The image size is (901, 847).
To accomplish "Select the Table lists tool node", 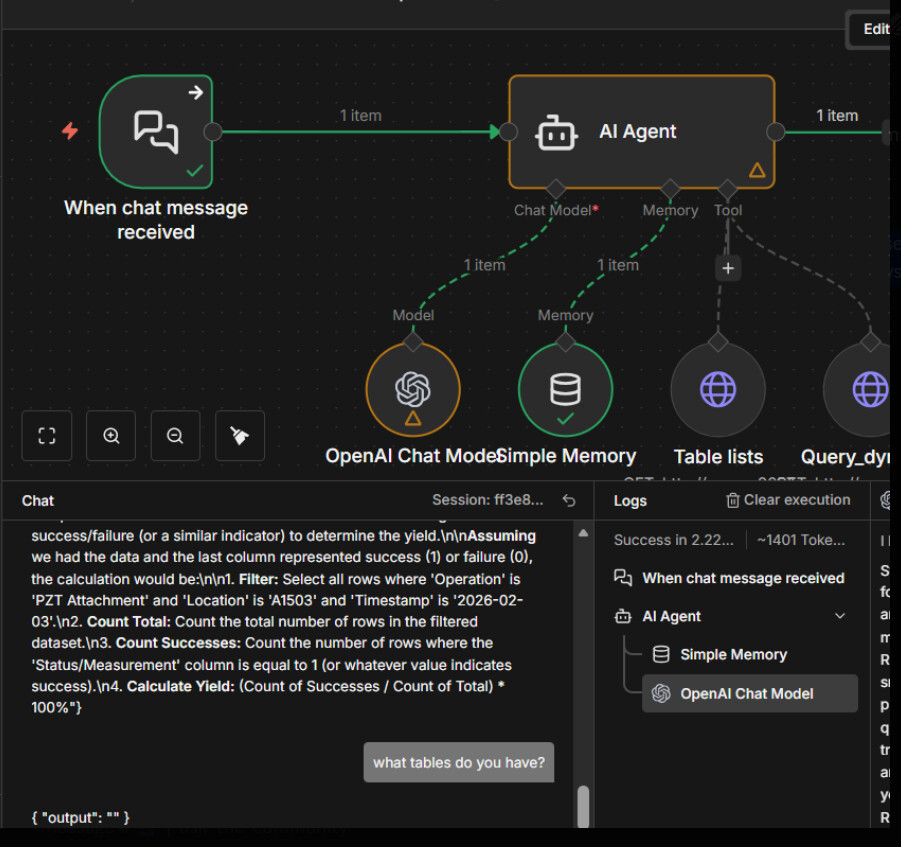I will 717,389.
